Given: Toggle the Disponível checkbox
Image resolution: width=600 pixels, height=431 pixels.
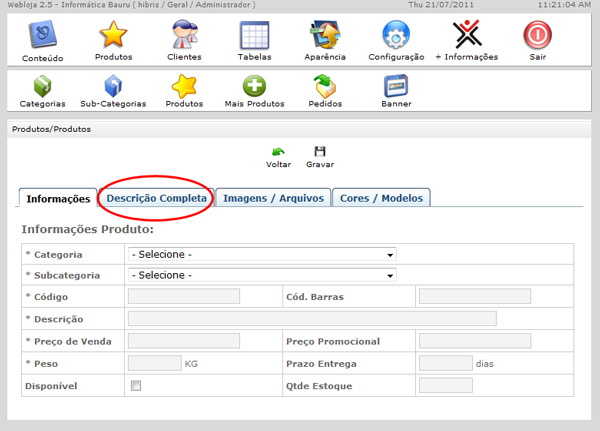Looking at the screenshot, I should point(136,386).
